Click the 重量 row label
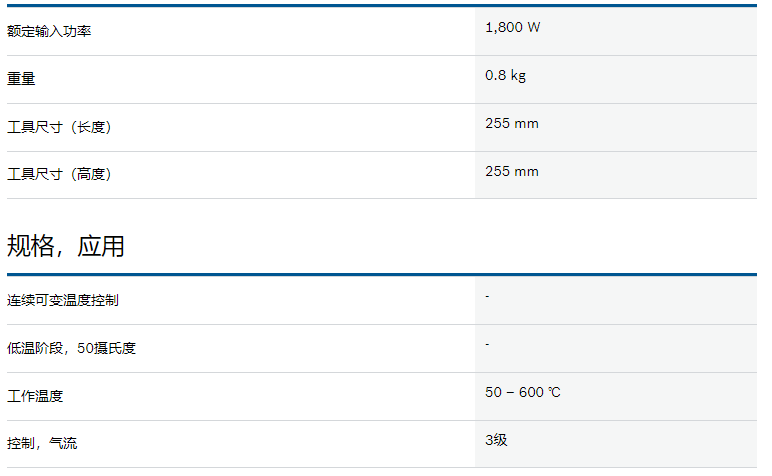 coord(21,79)
